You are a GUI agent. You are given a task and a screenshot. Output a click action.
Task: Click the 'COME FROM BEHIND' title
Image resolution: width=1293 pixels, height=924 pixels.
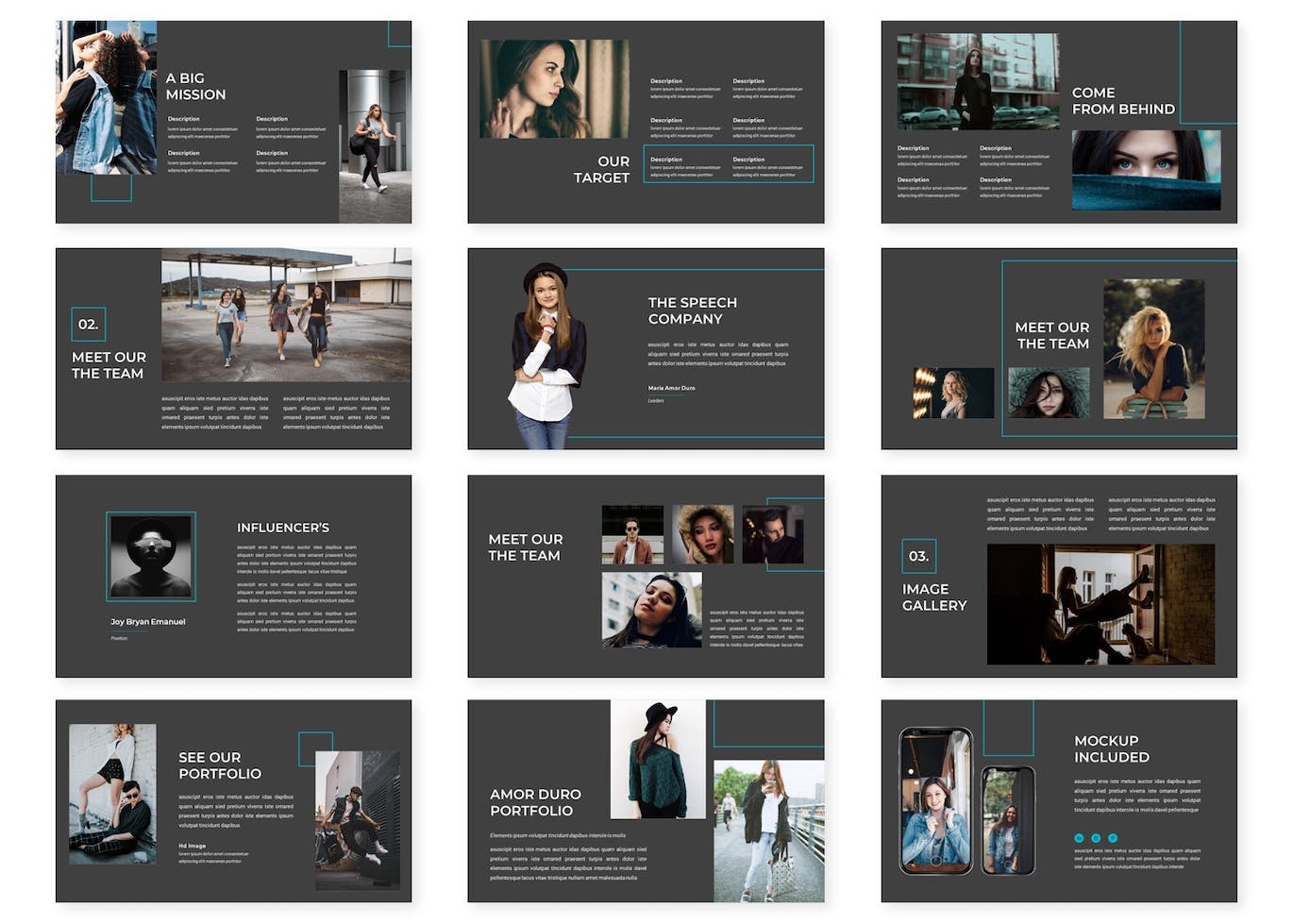click(x=1123, y=100)
